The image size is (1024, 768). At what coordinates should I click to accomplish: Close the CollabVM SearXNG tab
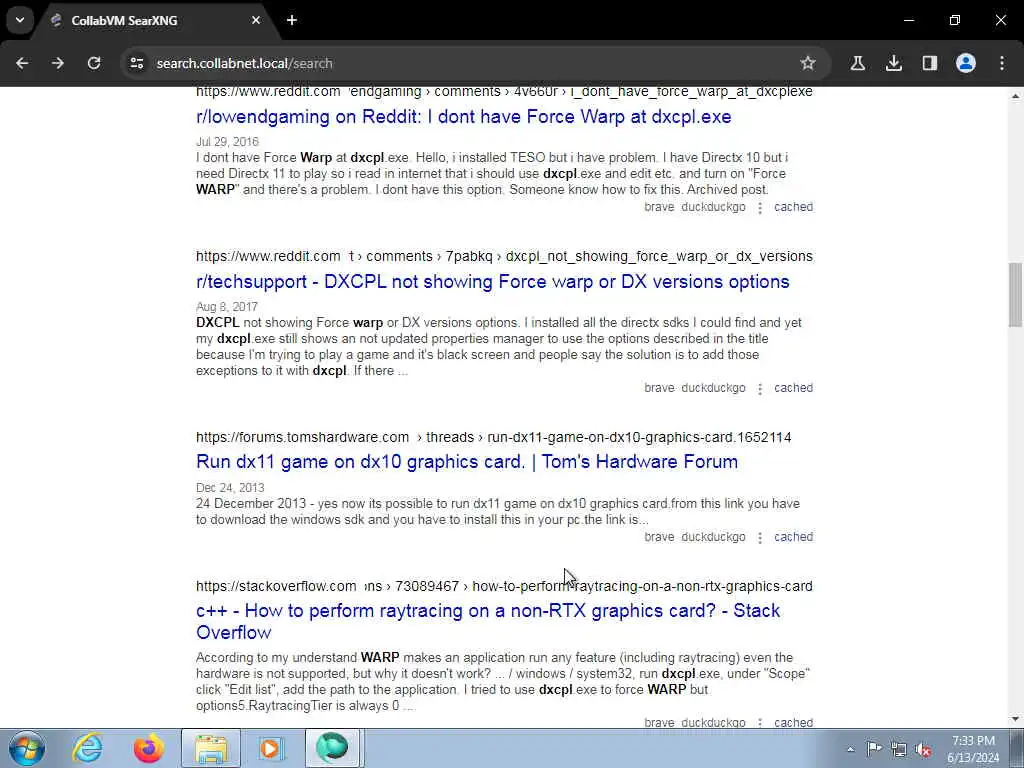pyautogui.click(x=256, y=20)
